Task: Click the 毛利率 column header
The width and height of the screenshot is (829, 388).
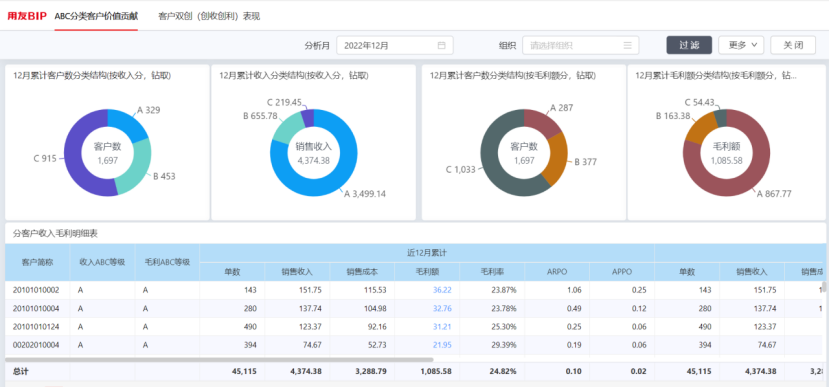Action: point(492,272)
